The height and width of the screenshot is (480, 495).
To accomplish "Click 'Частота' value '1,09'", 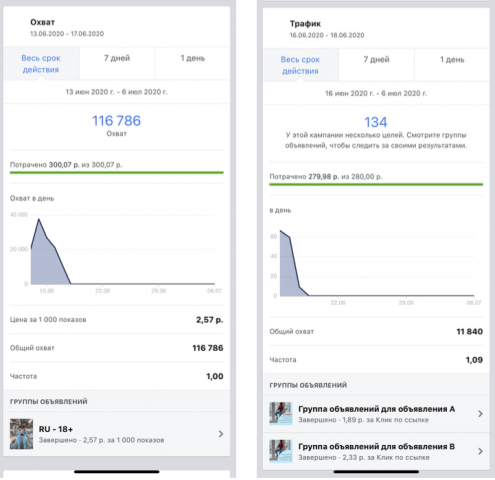I will 474,360.
